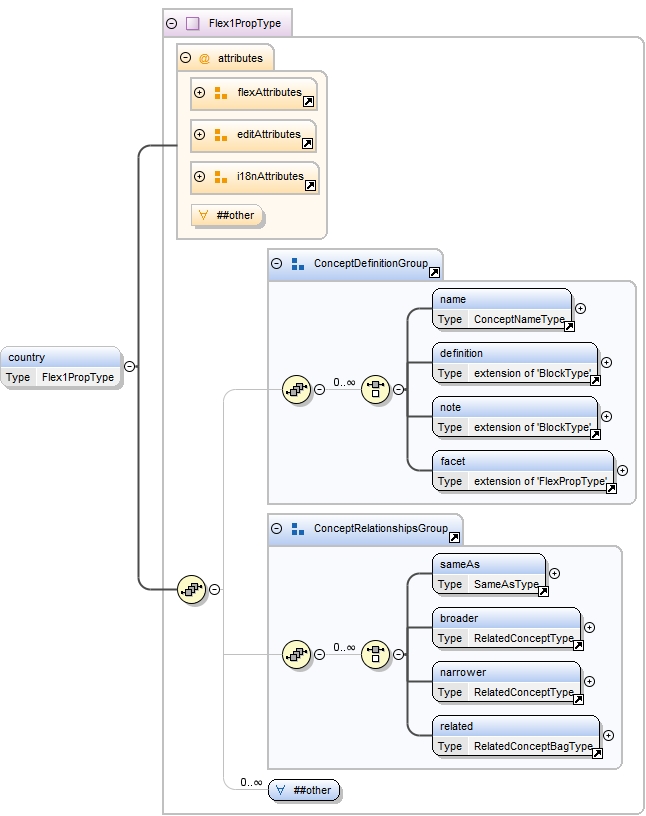
Task: Click the ##other wildcard at the bottom
Action: 304,790
